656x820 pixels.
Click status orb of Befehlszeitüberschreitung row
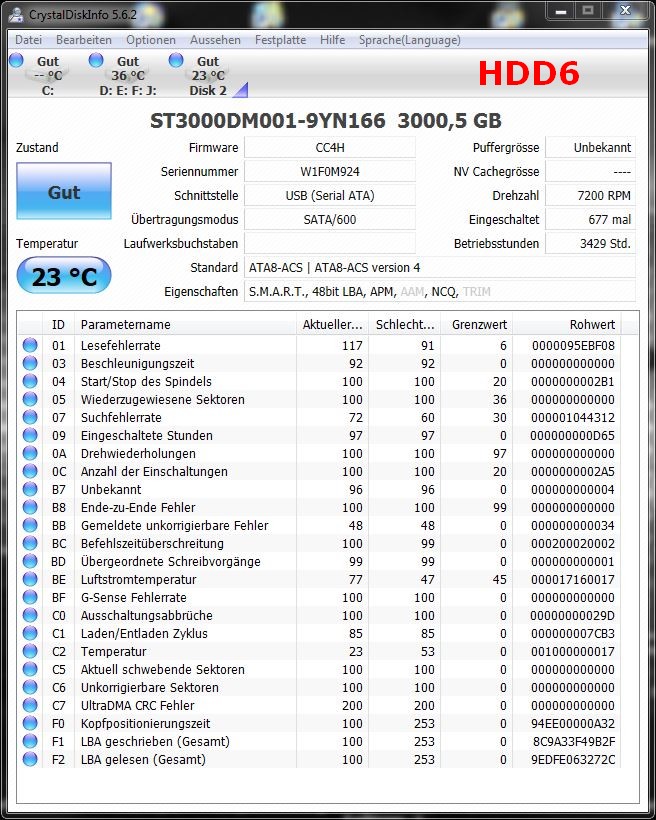[30, 543]
